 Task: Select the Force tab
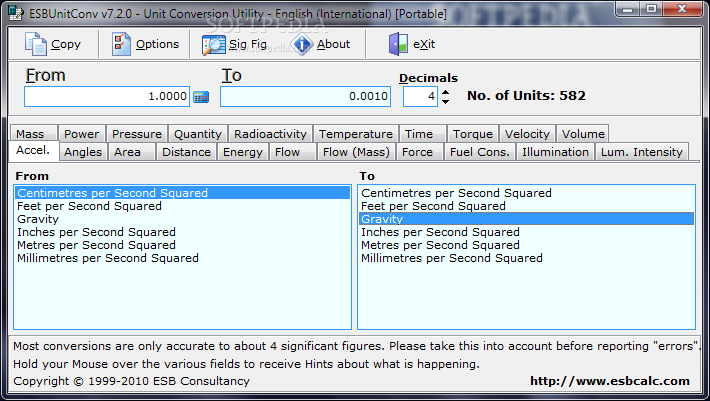(420, 152)
